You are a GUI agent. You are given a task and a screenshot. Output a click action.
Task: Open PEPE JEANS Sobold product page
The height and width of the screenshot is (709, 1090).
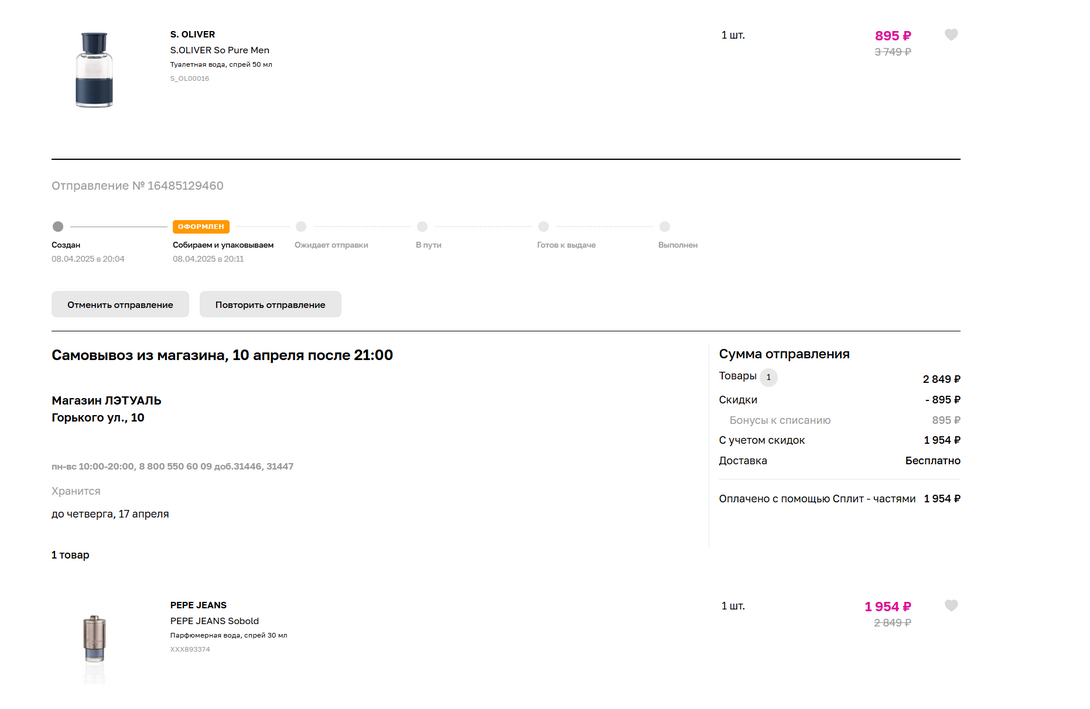pyautogui.click(x=214, y=621)
